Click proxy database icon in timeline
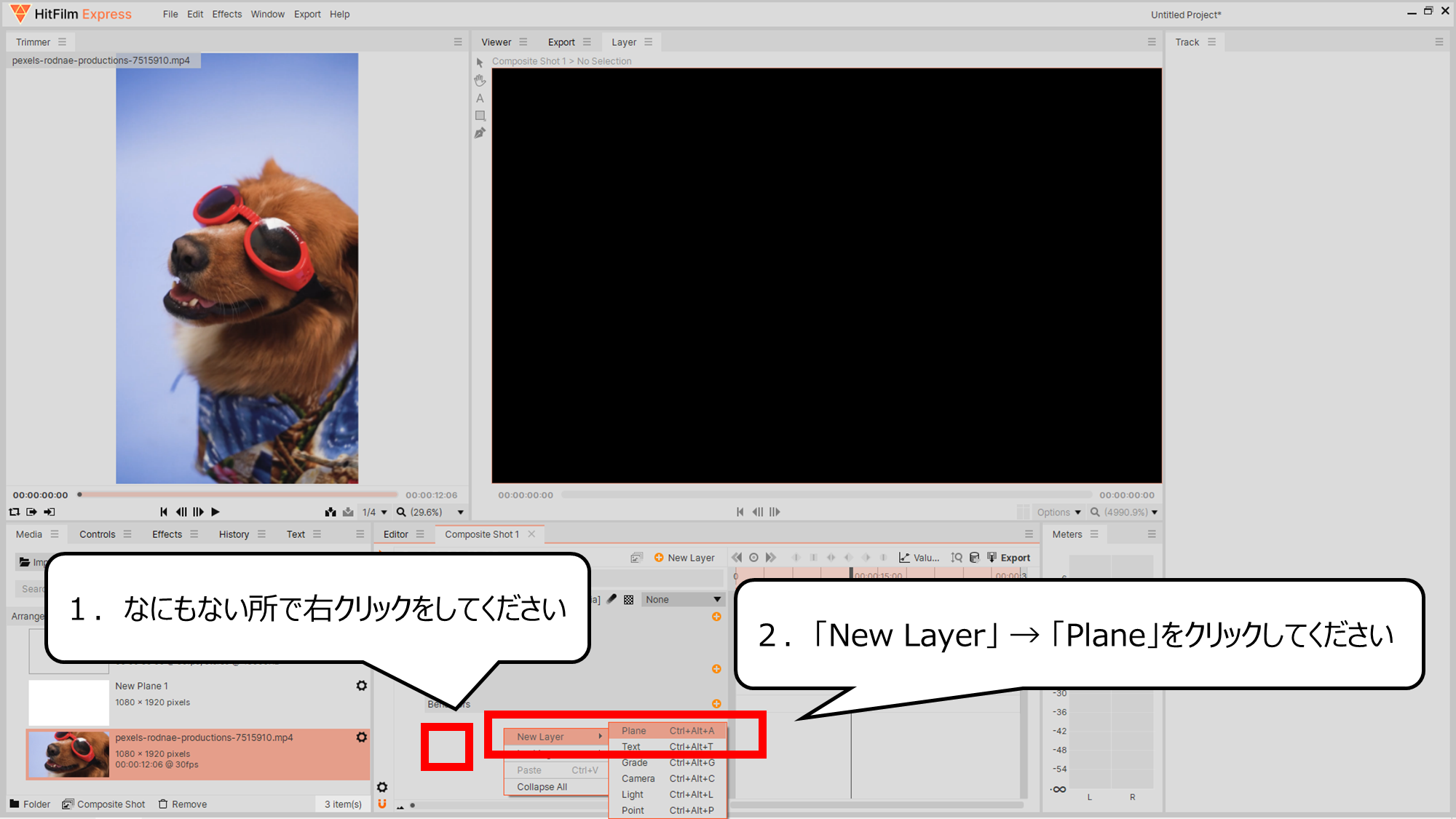The width and height of the screenshot is (1456, 819). tap(974, 558)
